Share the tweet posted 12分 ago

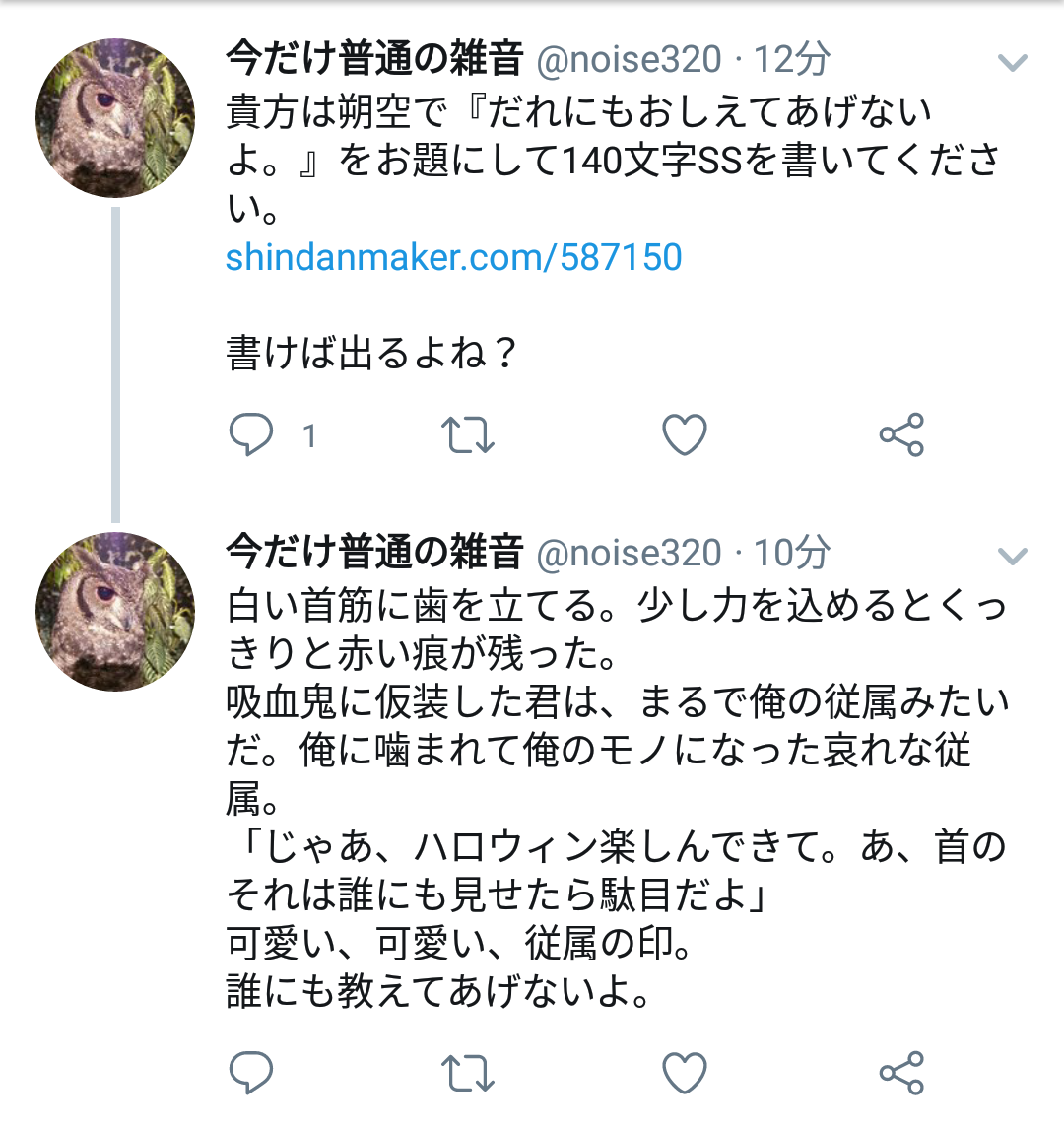[x=901, y=434]
